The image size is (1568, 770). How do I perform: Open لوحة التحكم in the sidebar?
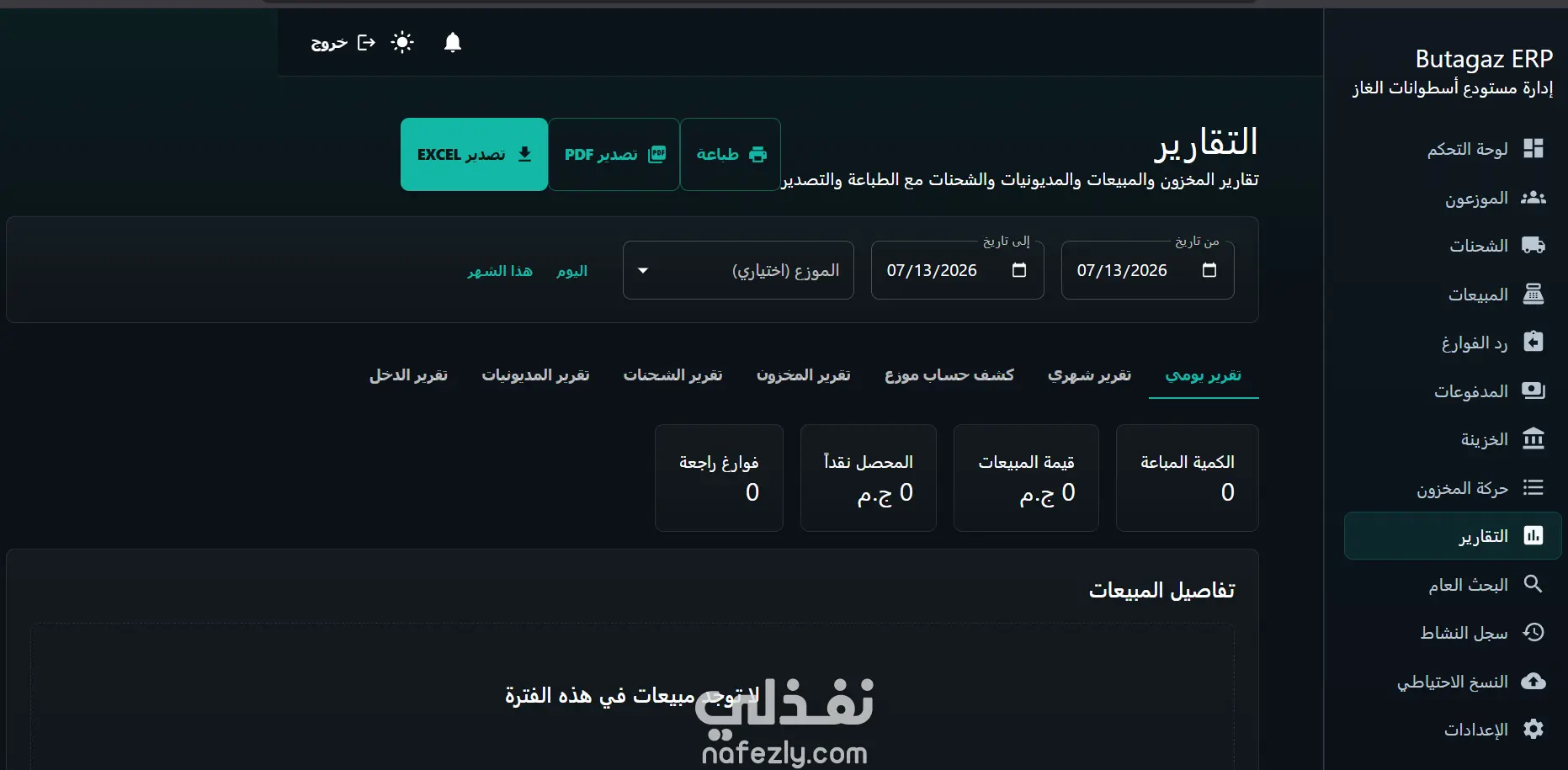[x=1453, y=149]
